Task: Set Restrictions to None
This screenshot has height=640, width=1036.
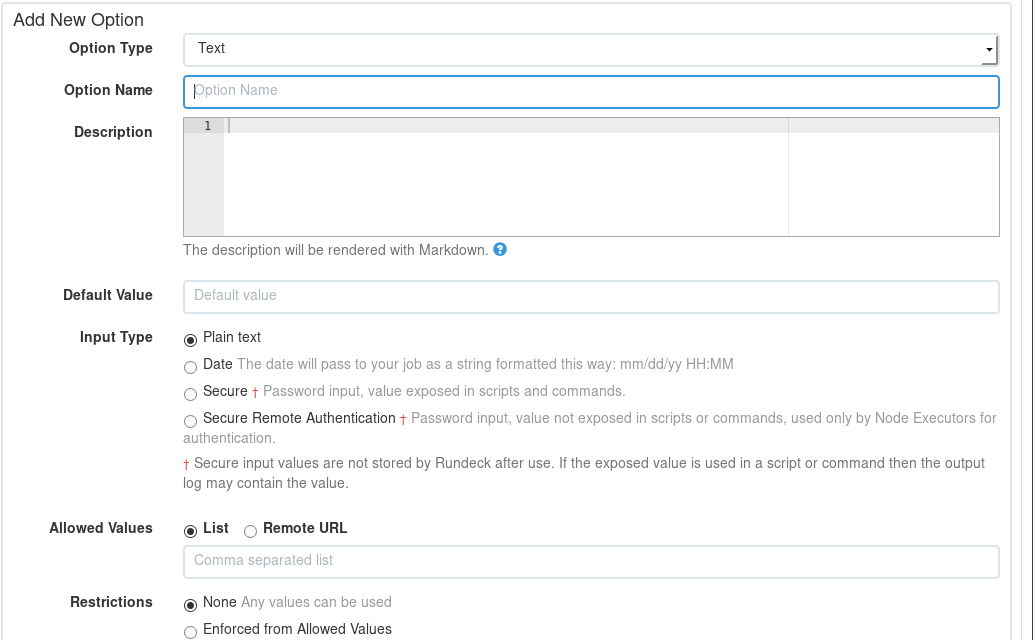Action: (190, 605)
